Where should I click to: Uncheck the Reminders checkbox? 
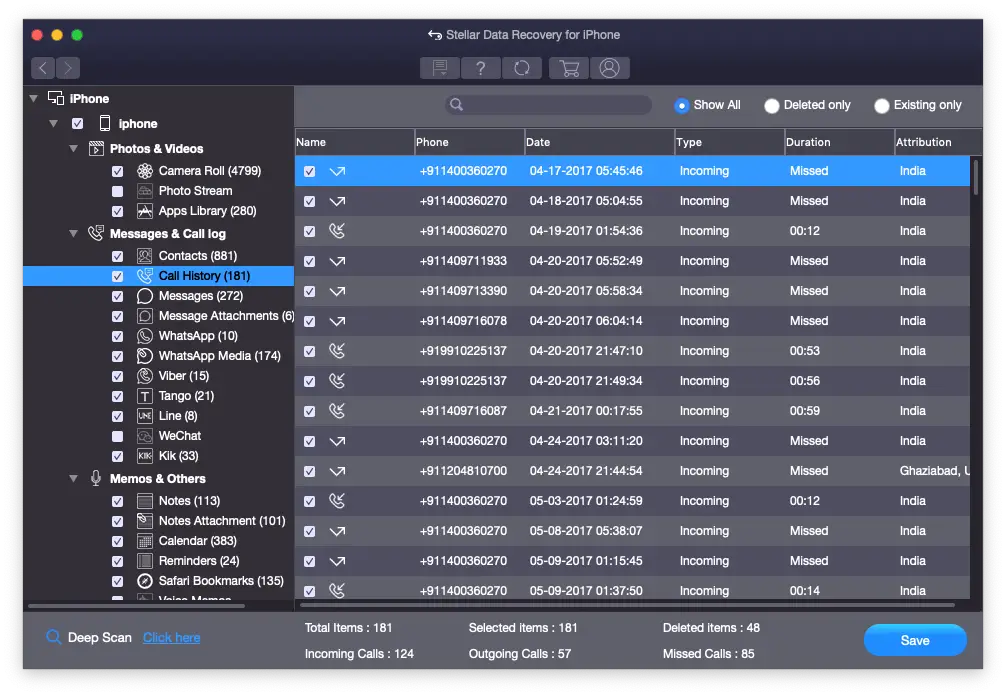coord(117,561)
